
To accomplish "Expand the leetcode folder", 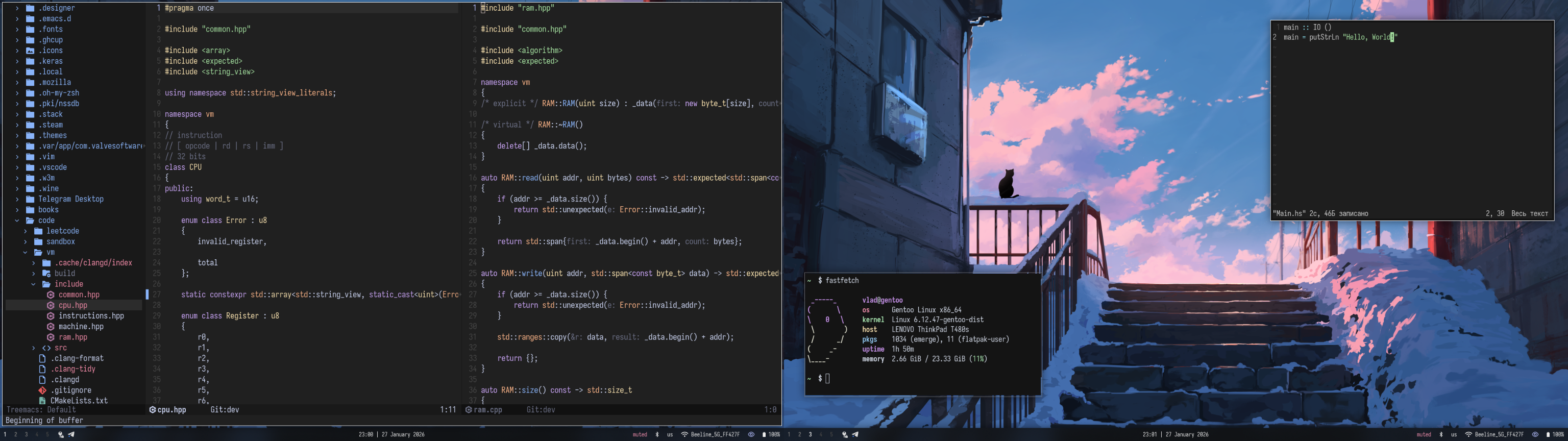I will (25, 231).
